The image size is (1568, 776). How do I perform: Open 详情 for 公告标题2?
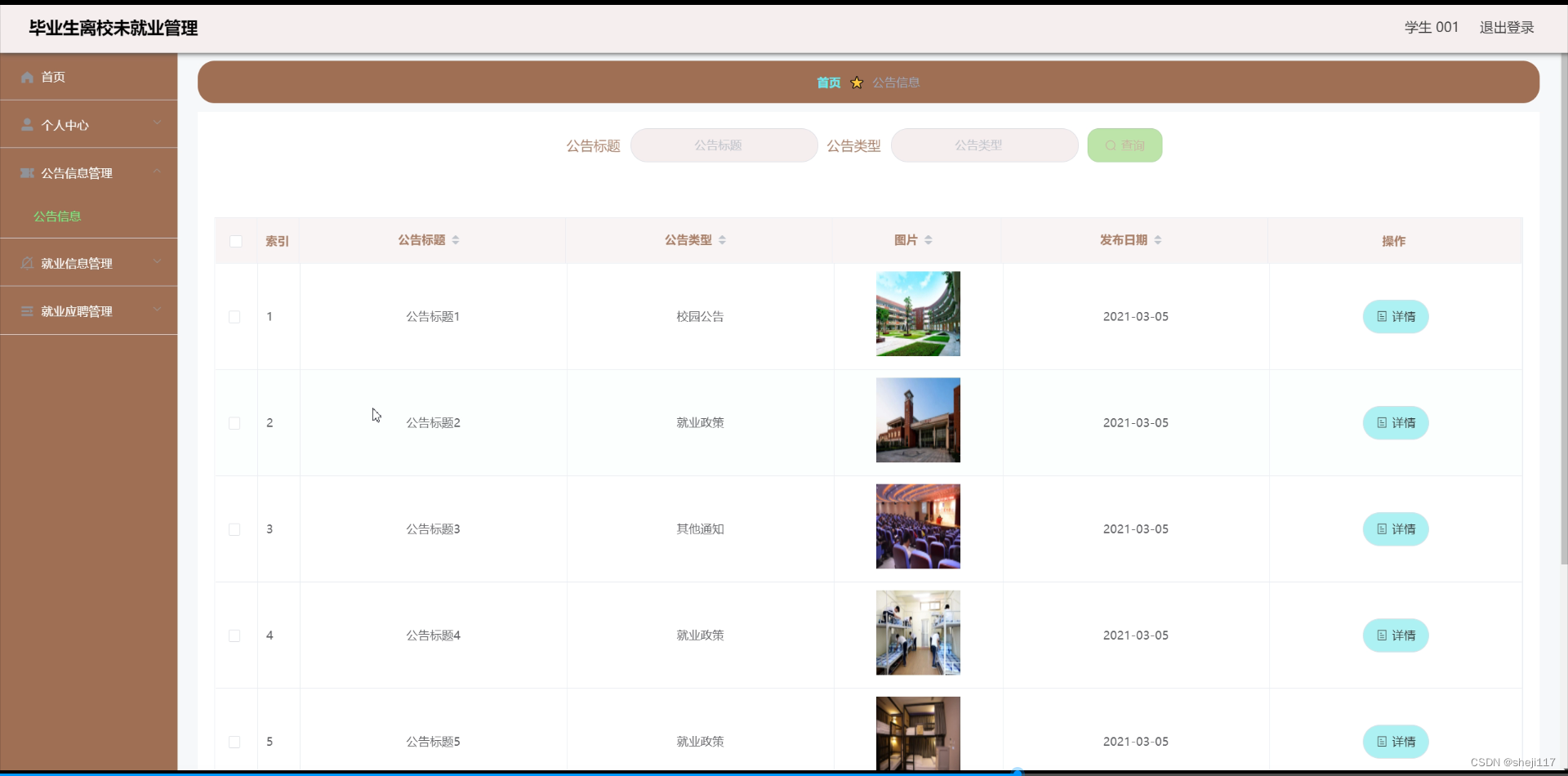pyautogui.click(x=1396, y=422)
